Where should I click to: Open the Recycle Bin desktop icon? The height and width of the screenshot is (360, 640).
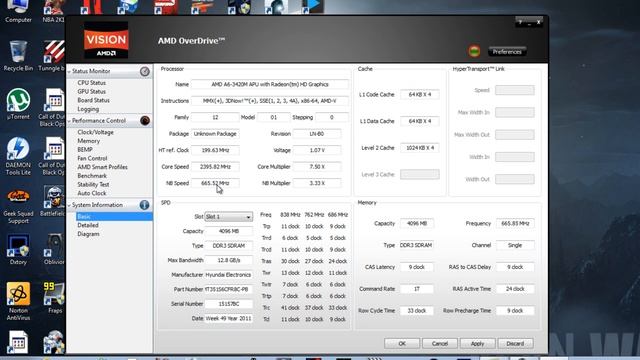18,56
